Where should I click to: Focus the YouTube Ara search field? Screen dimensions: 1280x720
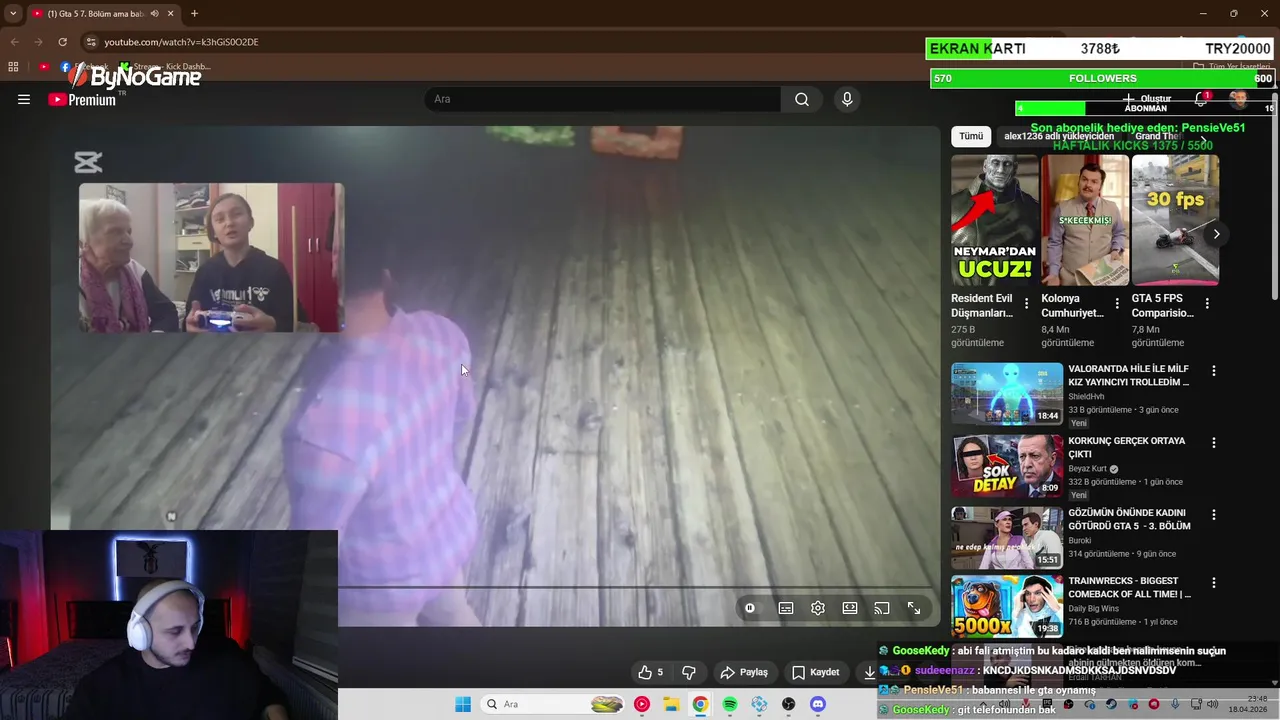tap(603, 99)
